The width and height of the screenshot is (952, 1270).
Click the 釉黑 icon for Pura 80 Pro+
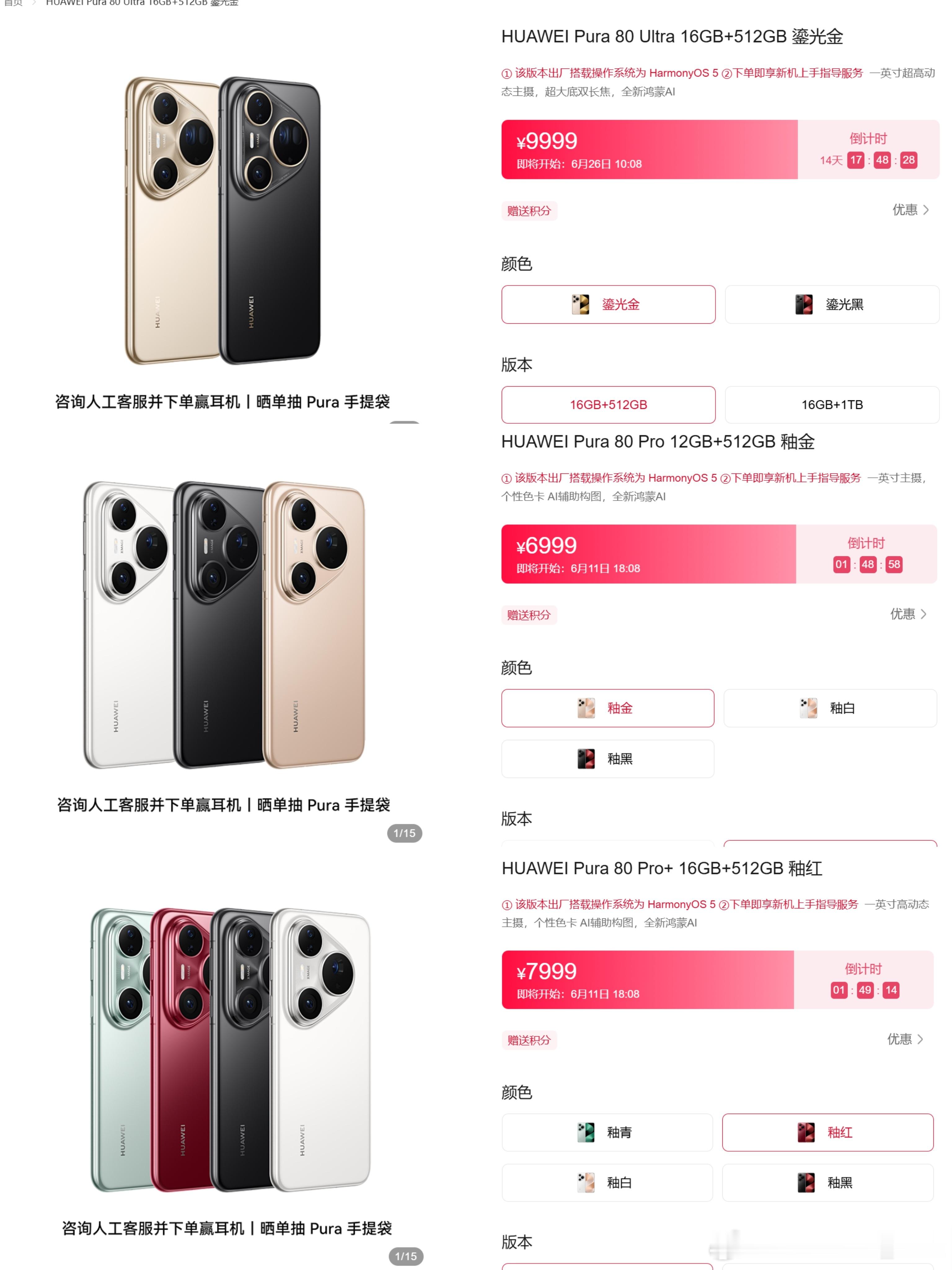806,1183
